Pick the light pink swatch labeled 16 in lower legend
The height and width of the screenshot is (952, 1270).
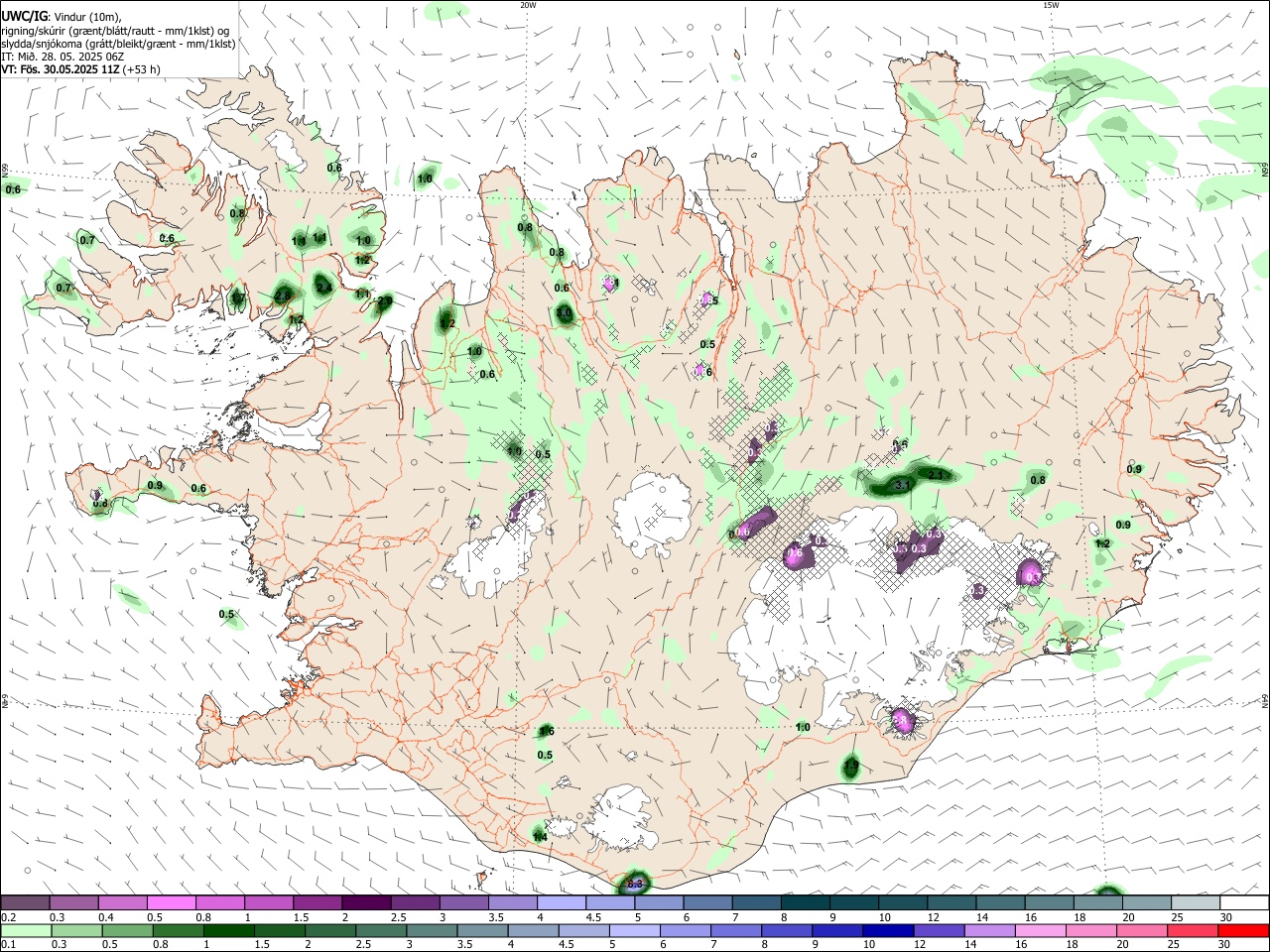click(x=1040, y=931)
